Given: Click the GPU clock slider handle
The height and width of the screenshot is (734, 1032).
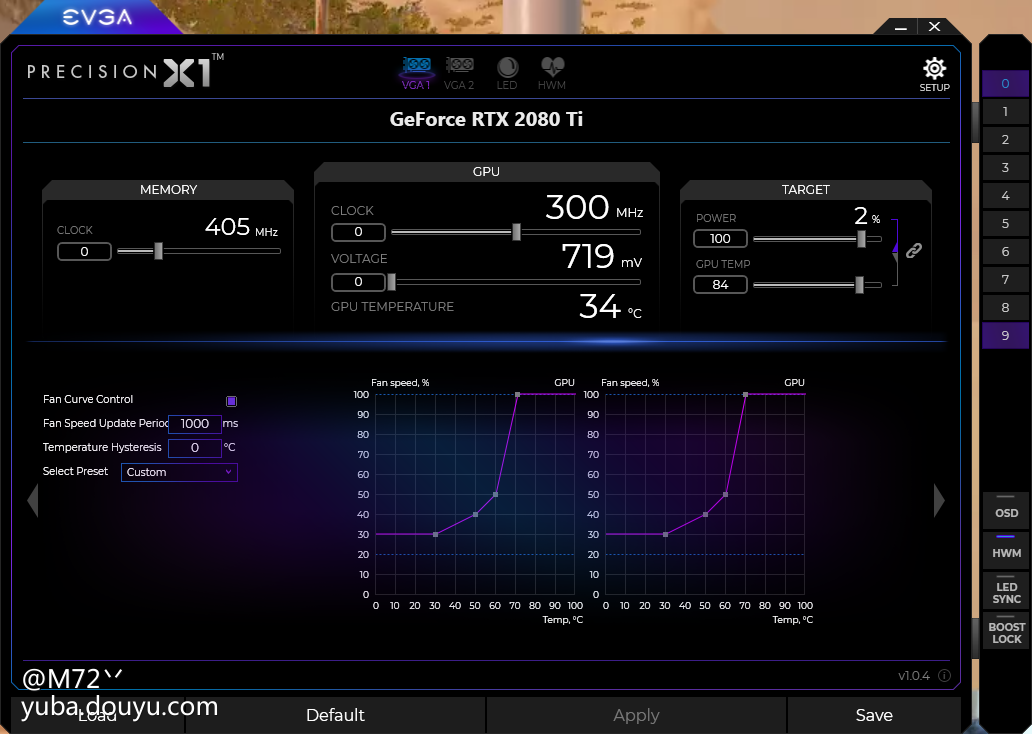Looking at the screenshot, I should click(x=517, y=232).
